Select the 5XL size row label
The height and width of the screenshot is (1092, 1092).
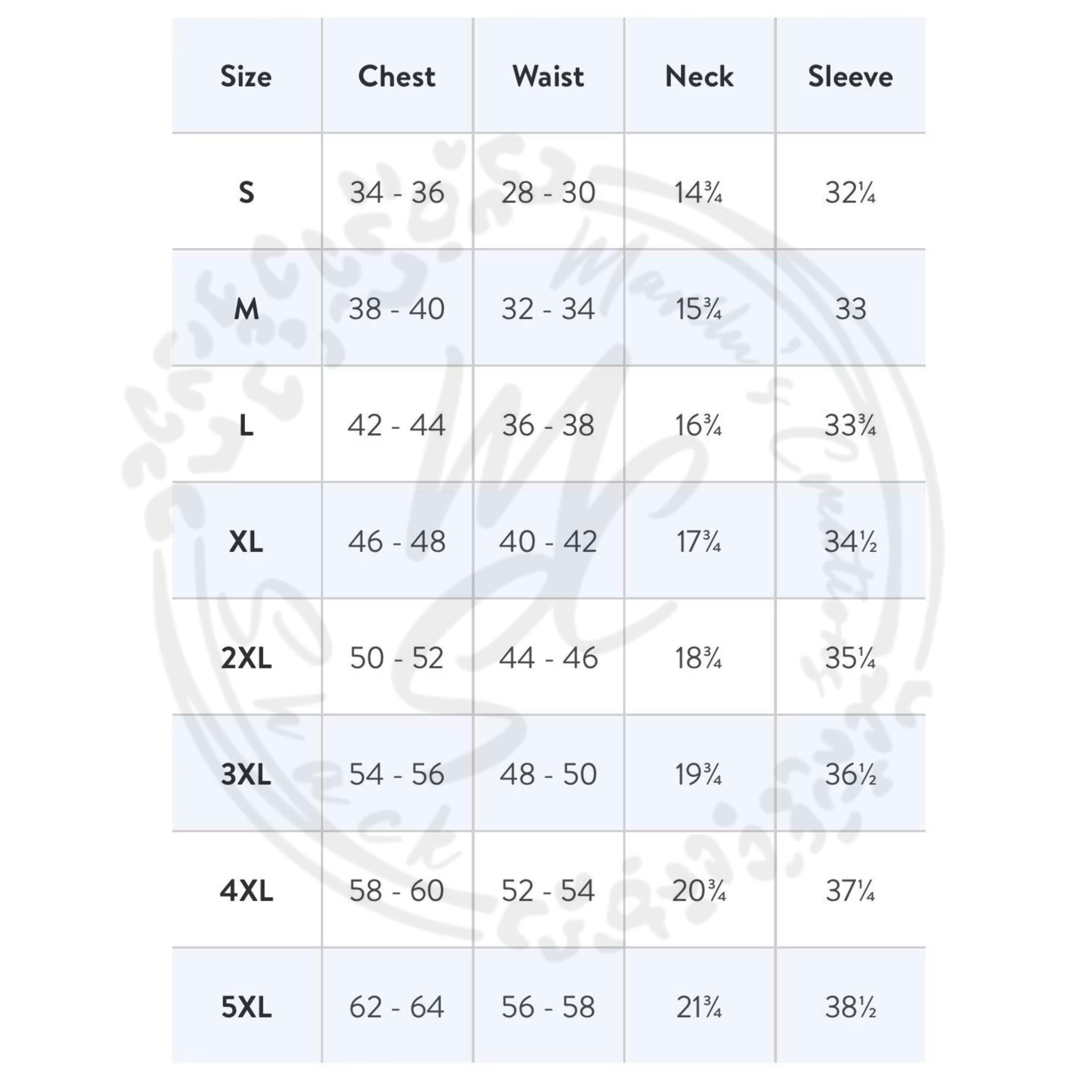pyautogui.click(x=246, y=1007)
